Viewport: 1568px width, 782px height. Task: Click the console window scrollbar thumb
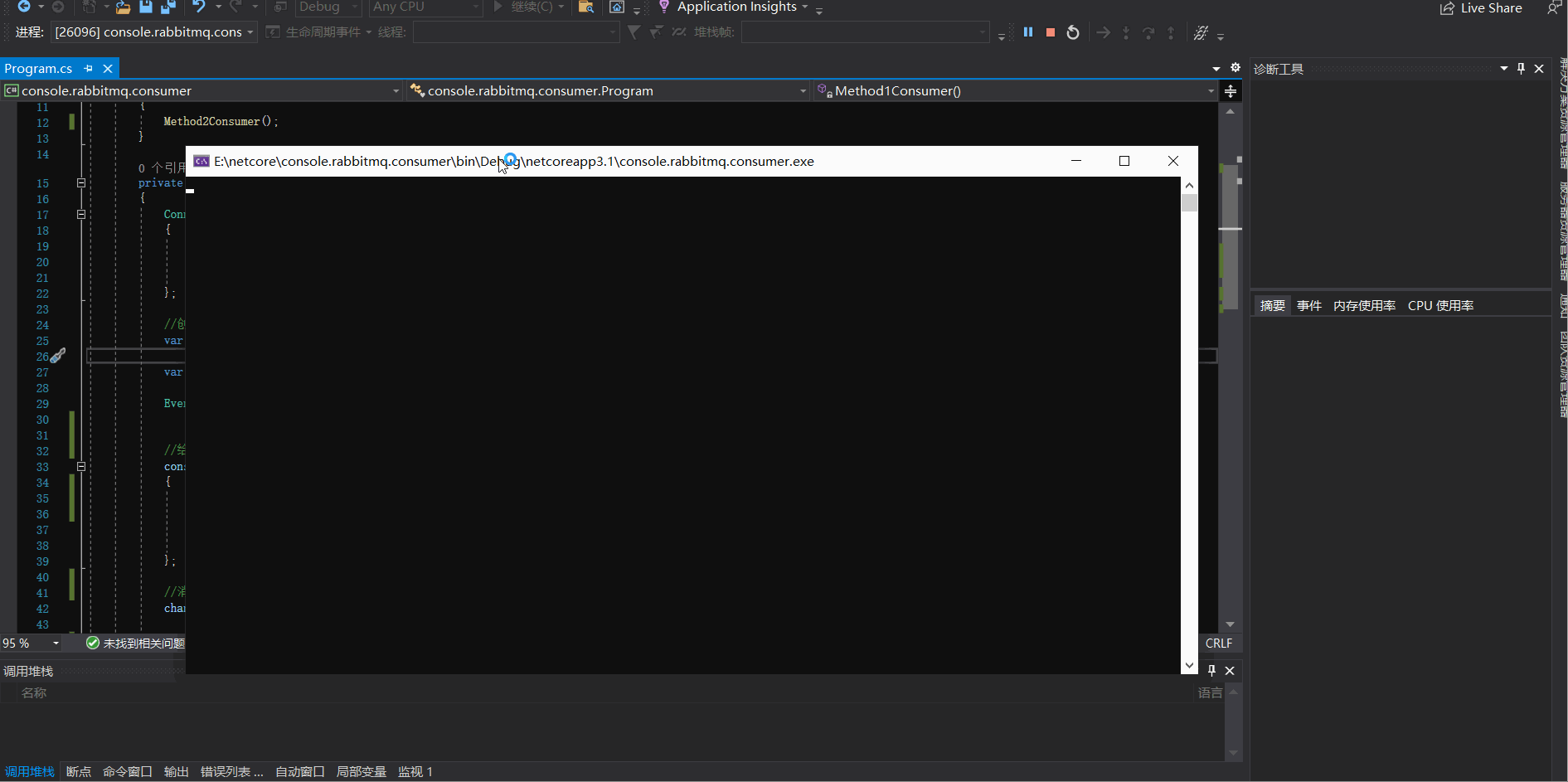[1190, 203]
